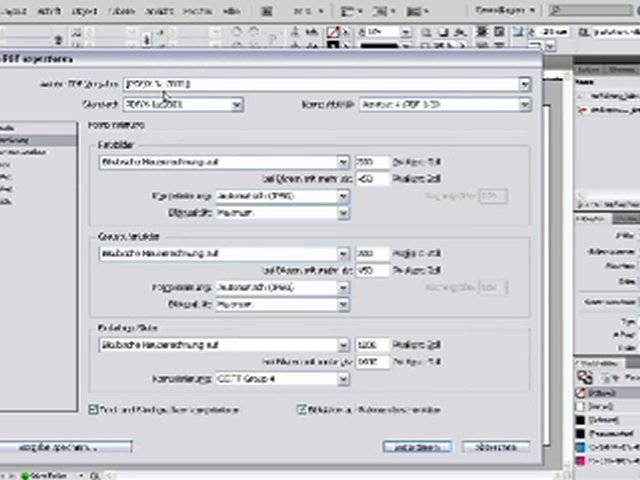Click the Exportieren button
This screenshot has width=640, height=480.
[416, 447]
